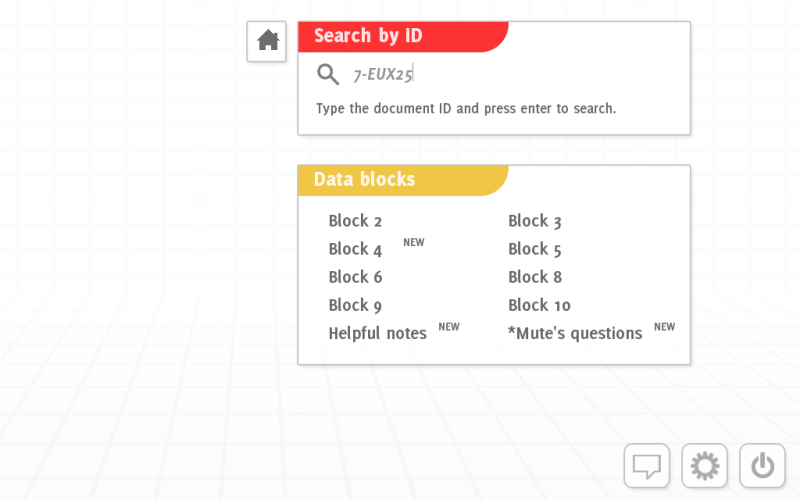This screenshot has width=800, height=500.
Task: Click the magnifying glass search icon
Action: (x=328, y=74)
